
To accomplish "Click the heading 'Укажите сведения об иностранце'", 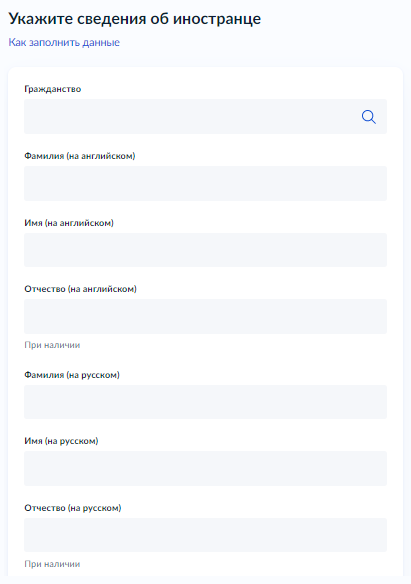I will pyautogui.click(x=135, y=19).
